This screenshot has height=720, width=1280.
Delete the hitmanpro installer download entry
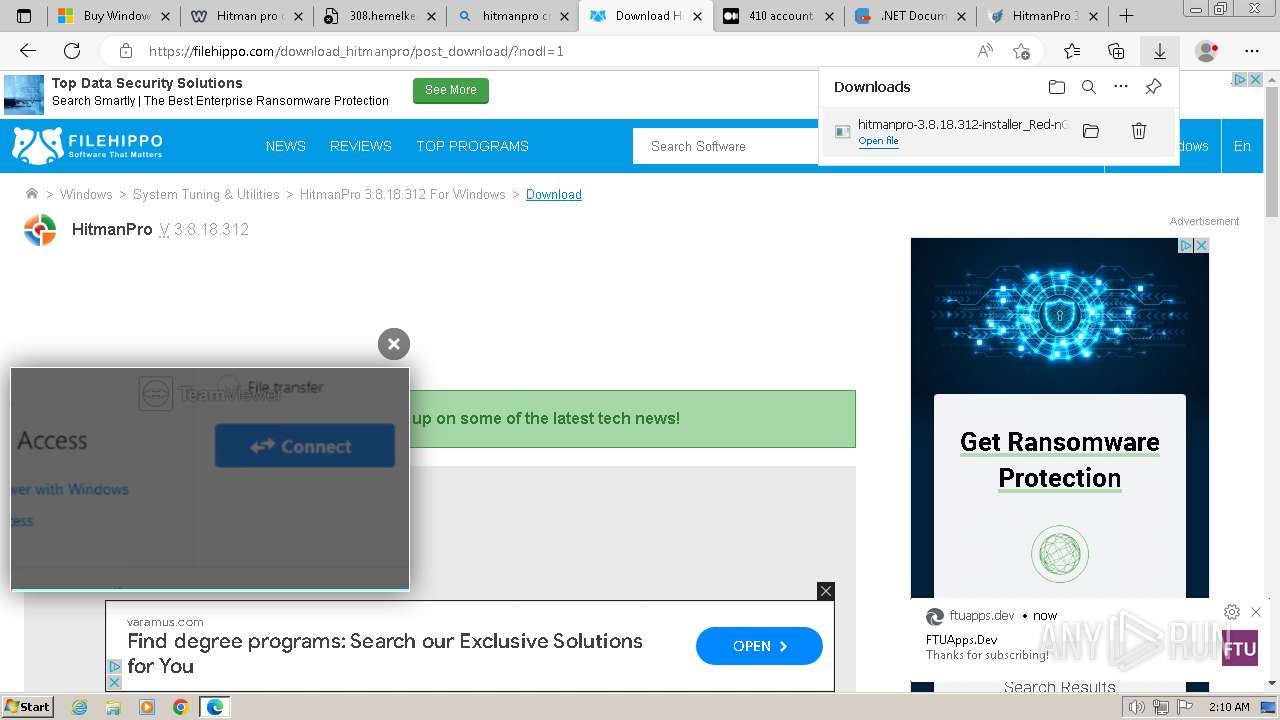click(1138, 131)
